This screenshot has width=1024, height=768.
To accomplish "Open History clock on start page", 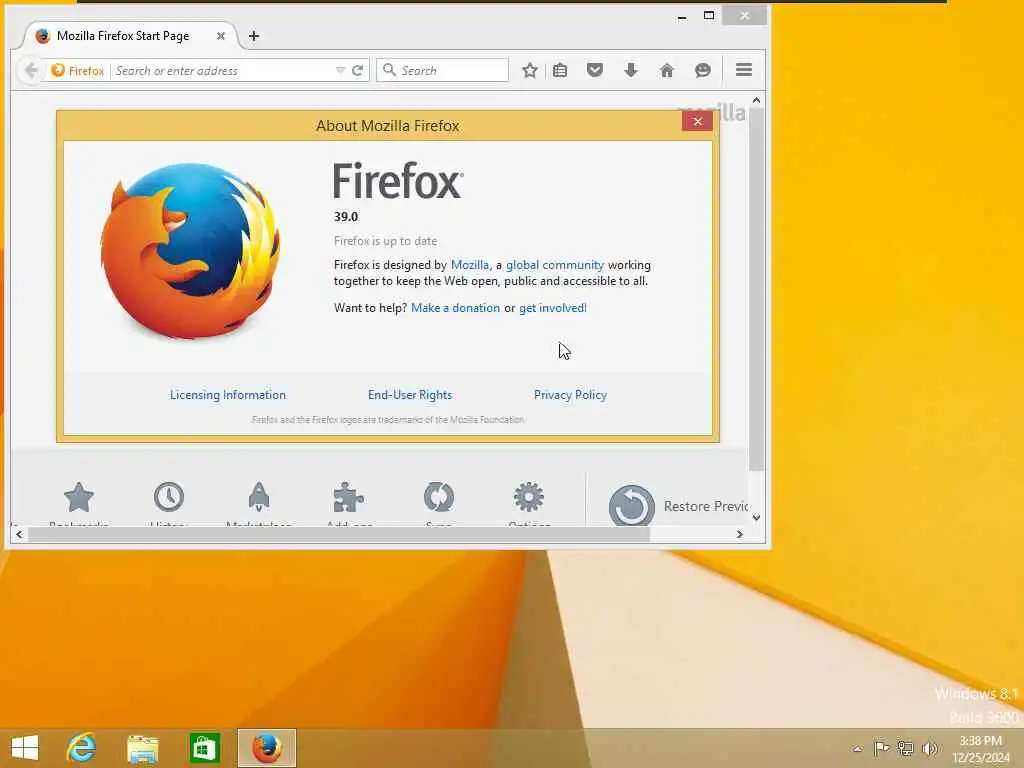I will click(169, 498).
